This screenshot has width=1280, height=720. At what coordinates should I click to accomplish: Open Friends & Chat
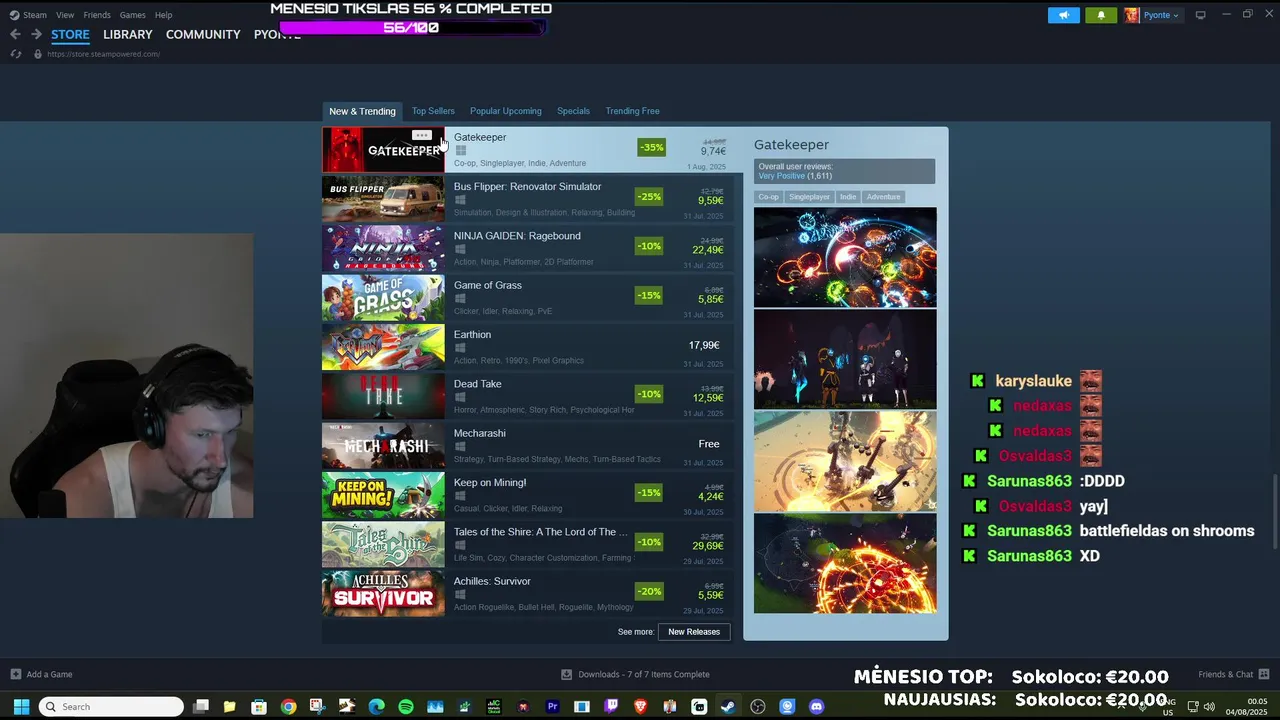coord(1234,674)
